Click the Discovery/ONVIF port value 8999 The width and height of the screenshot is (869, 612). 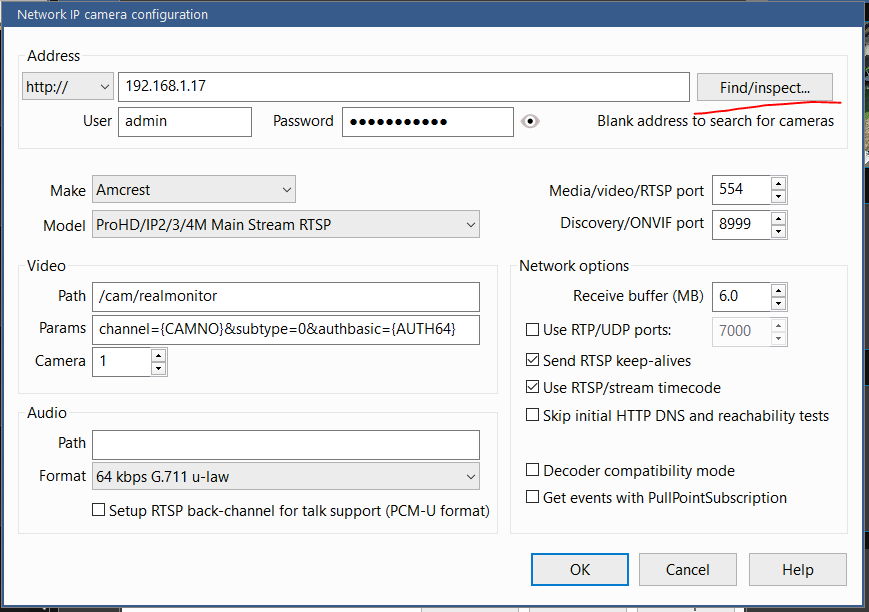click(x=741, y=224)
